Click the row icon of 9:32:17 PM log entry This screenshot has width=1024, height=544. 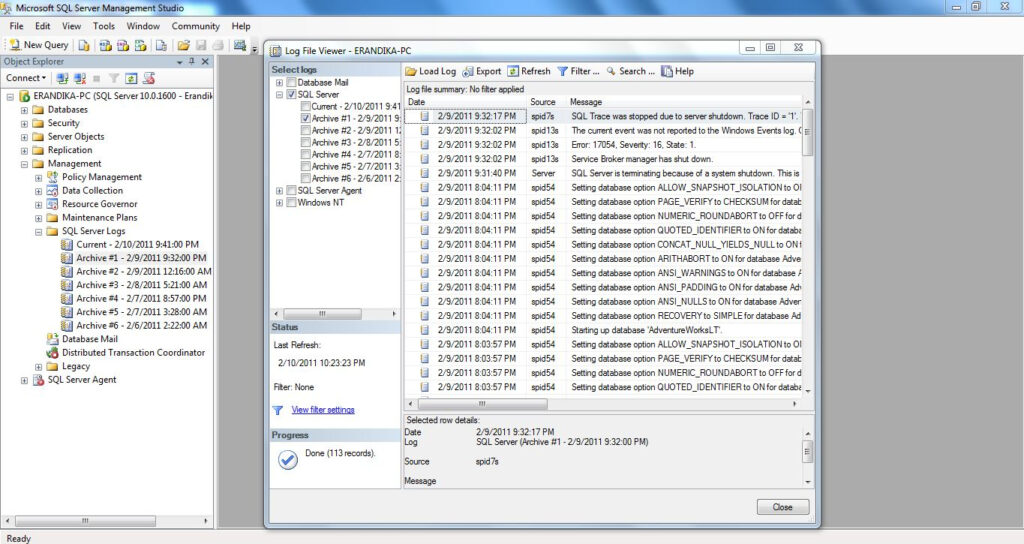pyautogui.click(x=424, y=116)
